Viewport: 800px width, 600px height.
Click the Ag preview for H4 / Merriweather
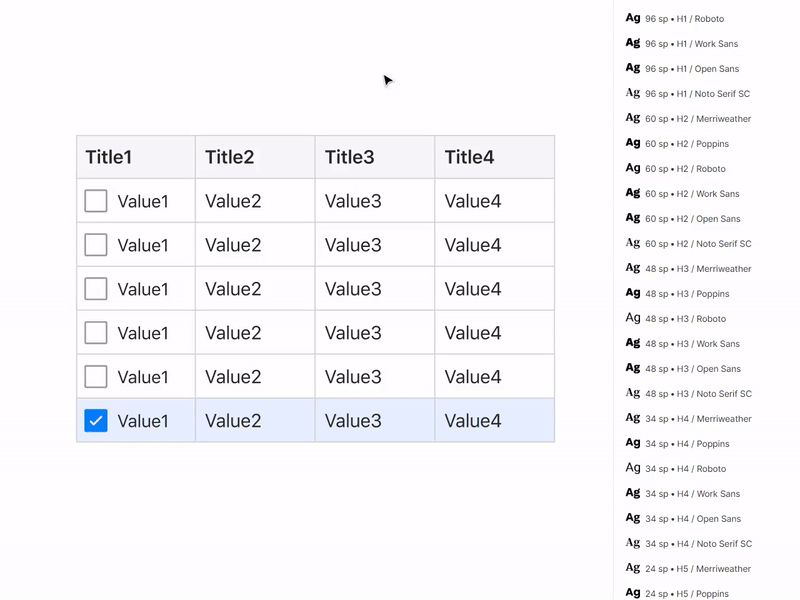click(633, 418)
